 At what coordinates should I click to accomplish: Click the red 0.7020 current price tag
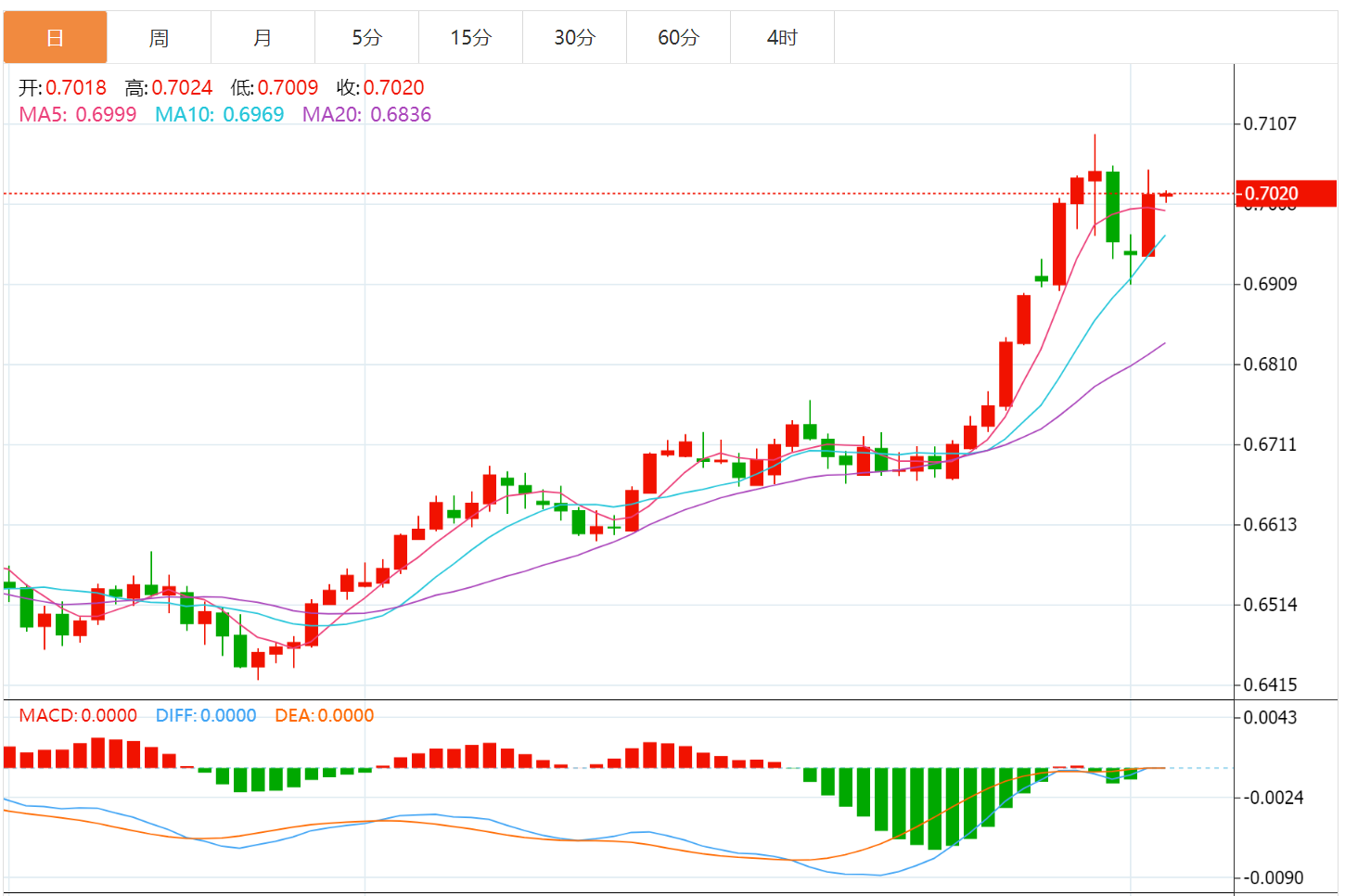pyautogui.click(x=1286, y=194)
